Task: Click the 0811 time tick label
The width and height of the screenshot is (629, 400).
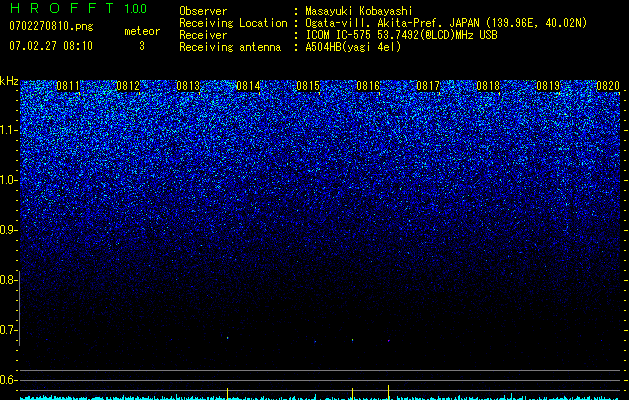Action: 68,86
